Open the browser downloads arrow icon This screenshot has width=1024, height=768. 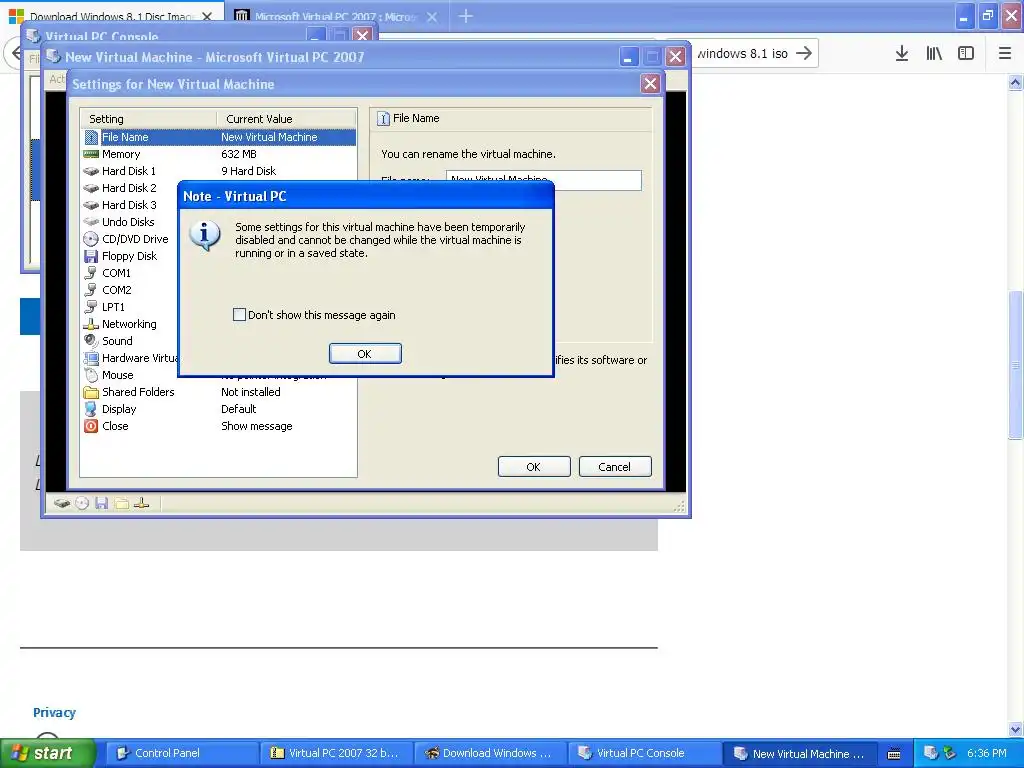(902, 53)
